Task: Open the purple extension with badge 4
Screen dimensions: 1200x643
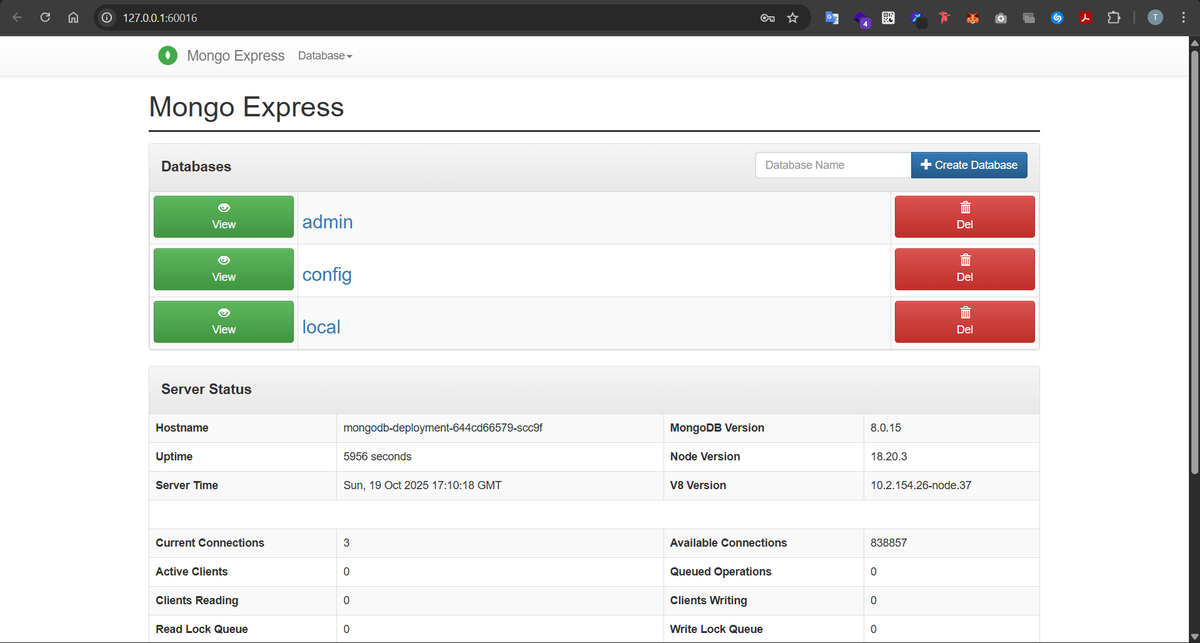Action: coord(861,19)
